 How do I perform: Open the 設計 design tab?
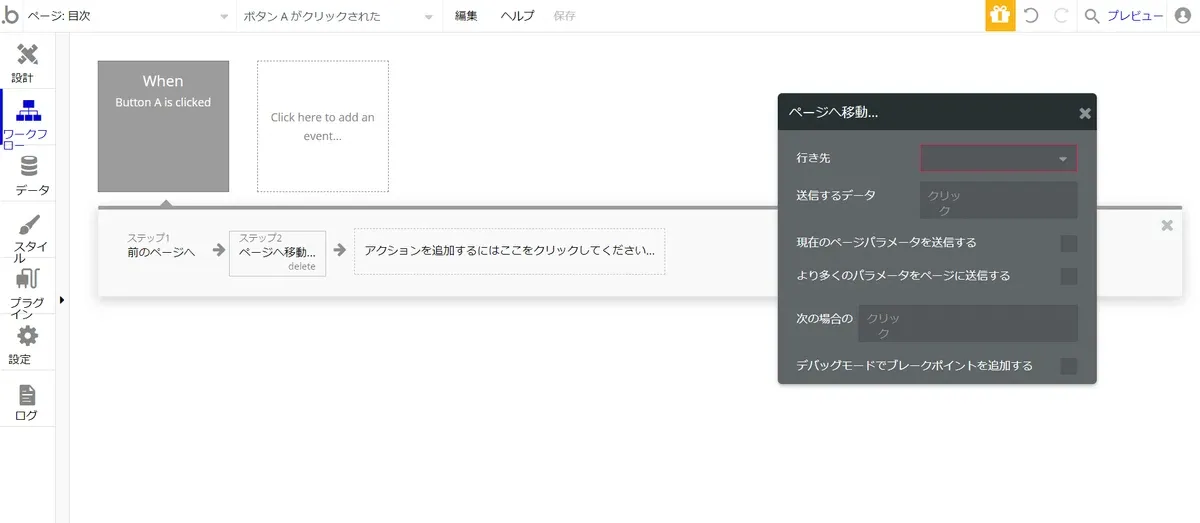[27, 64]
